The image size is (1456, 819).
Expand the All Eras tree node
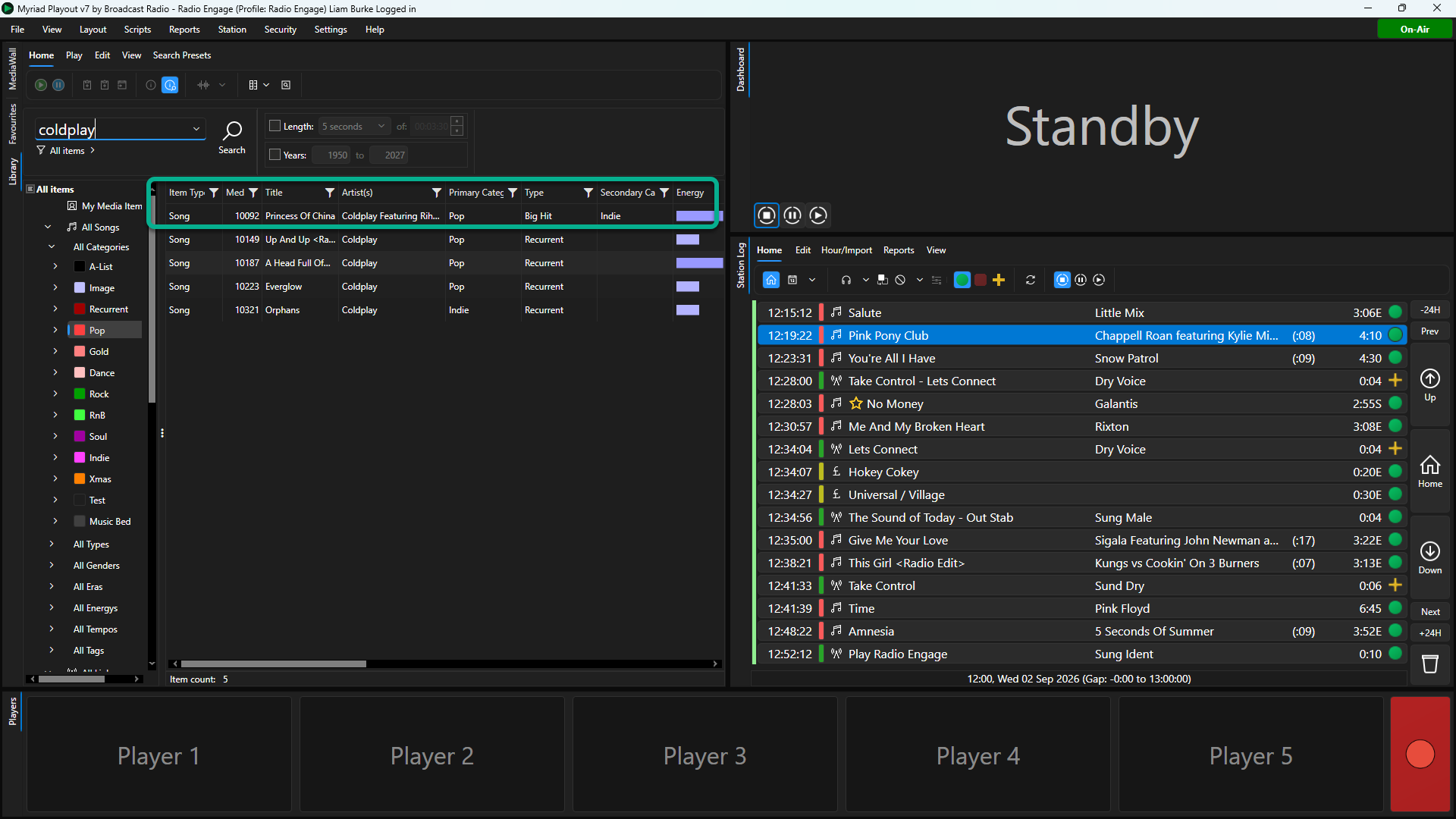[52, 587]
